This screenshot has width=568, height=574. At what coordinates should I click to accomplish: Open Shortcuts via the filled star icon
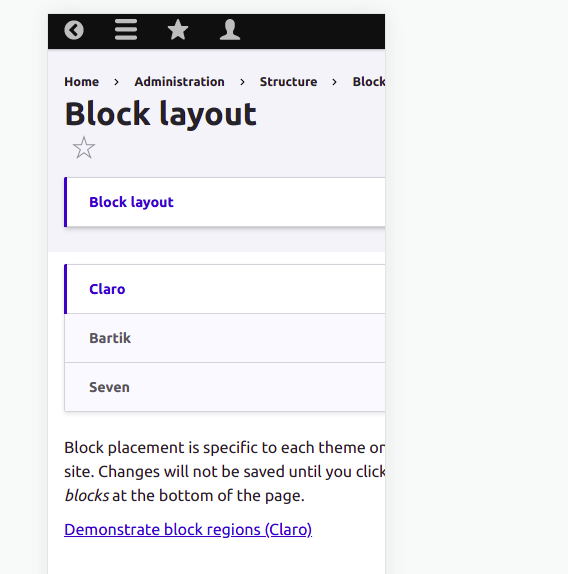click(178, 30)
